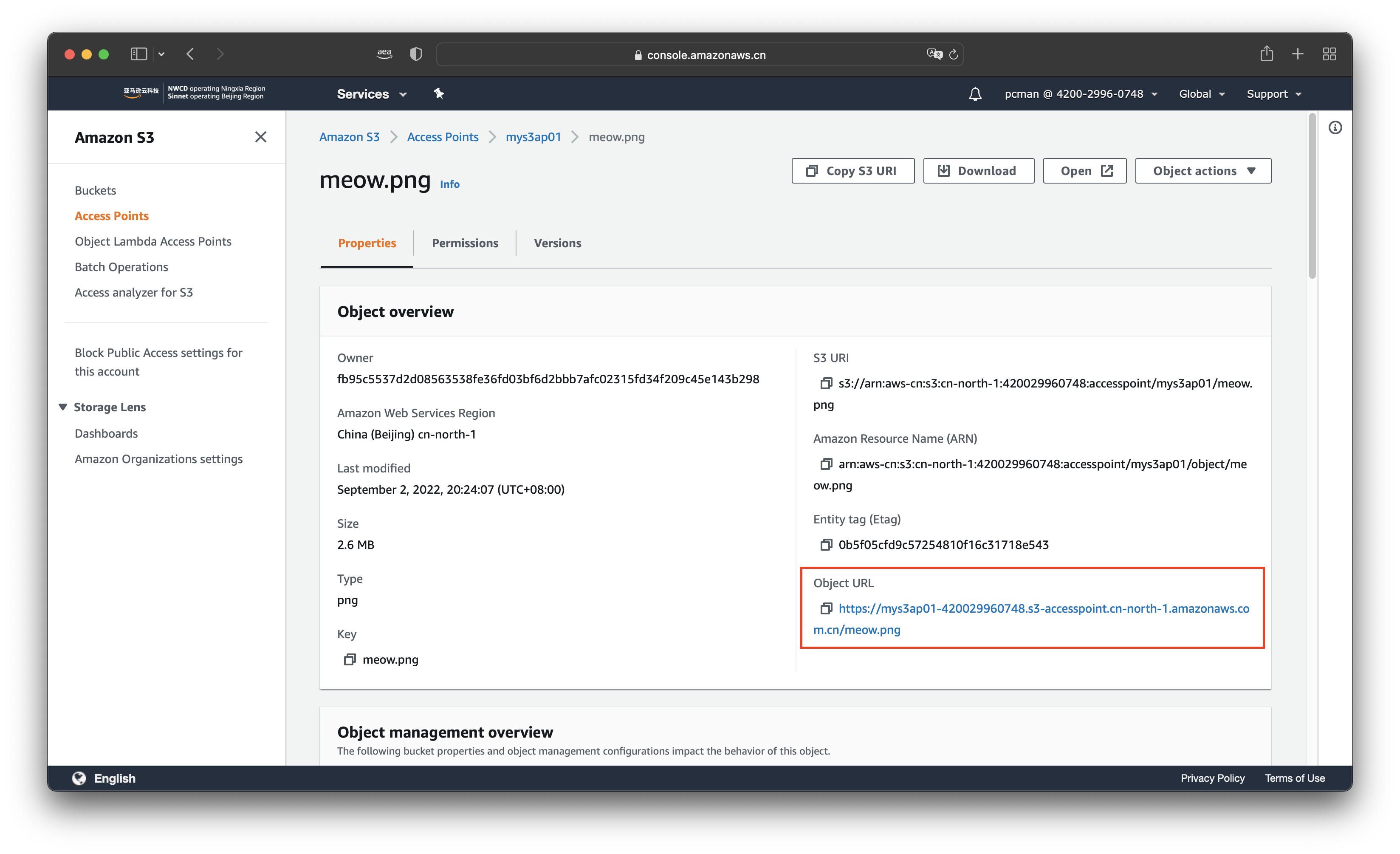Click the globe language icon
The height and width of the screenshot is (854, 1400).
point(79,778)
